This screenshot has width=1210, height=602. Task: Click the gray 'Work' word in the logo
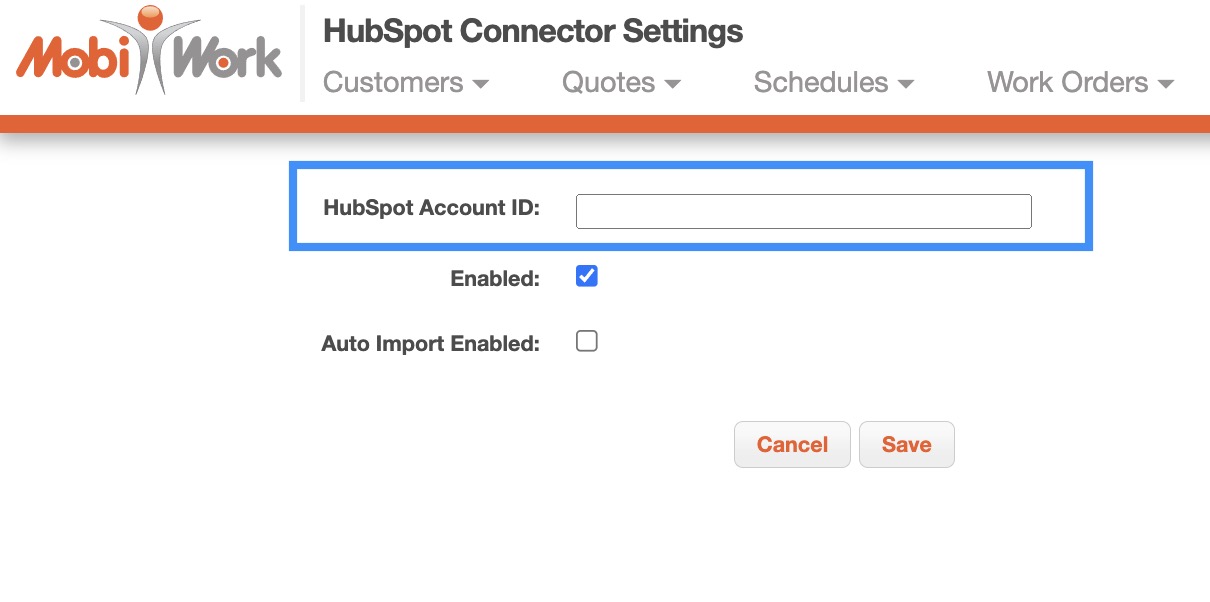click(228, 58)
